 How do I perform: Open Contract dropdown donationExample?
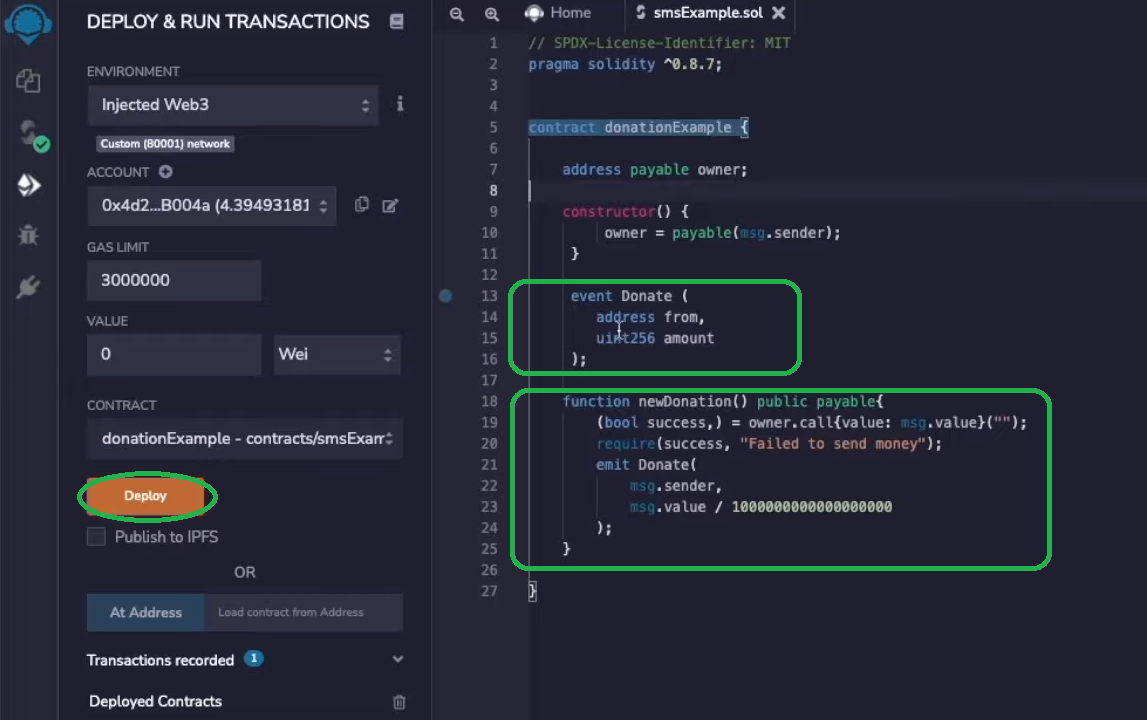[x=244, y=438]
